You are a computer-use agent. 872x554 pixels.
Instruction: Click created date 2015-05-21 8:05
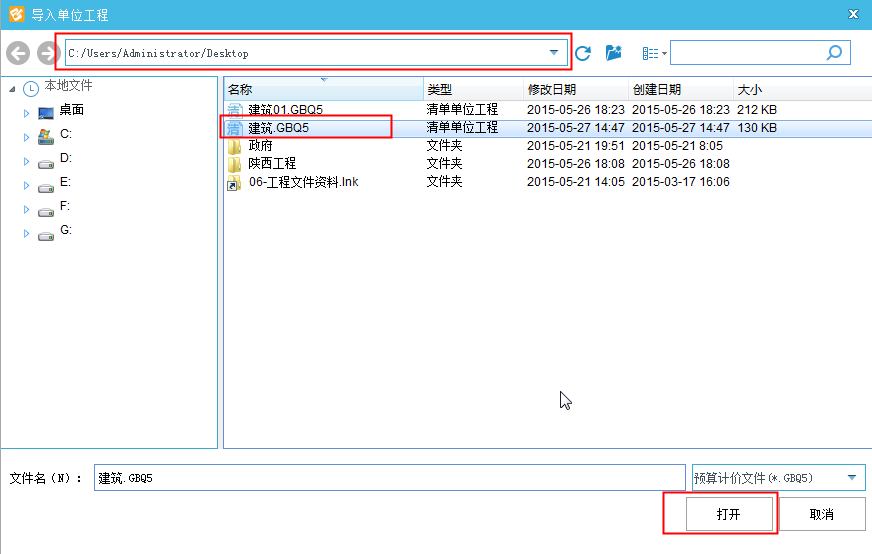point(677,146)
